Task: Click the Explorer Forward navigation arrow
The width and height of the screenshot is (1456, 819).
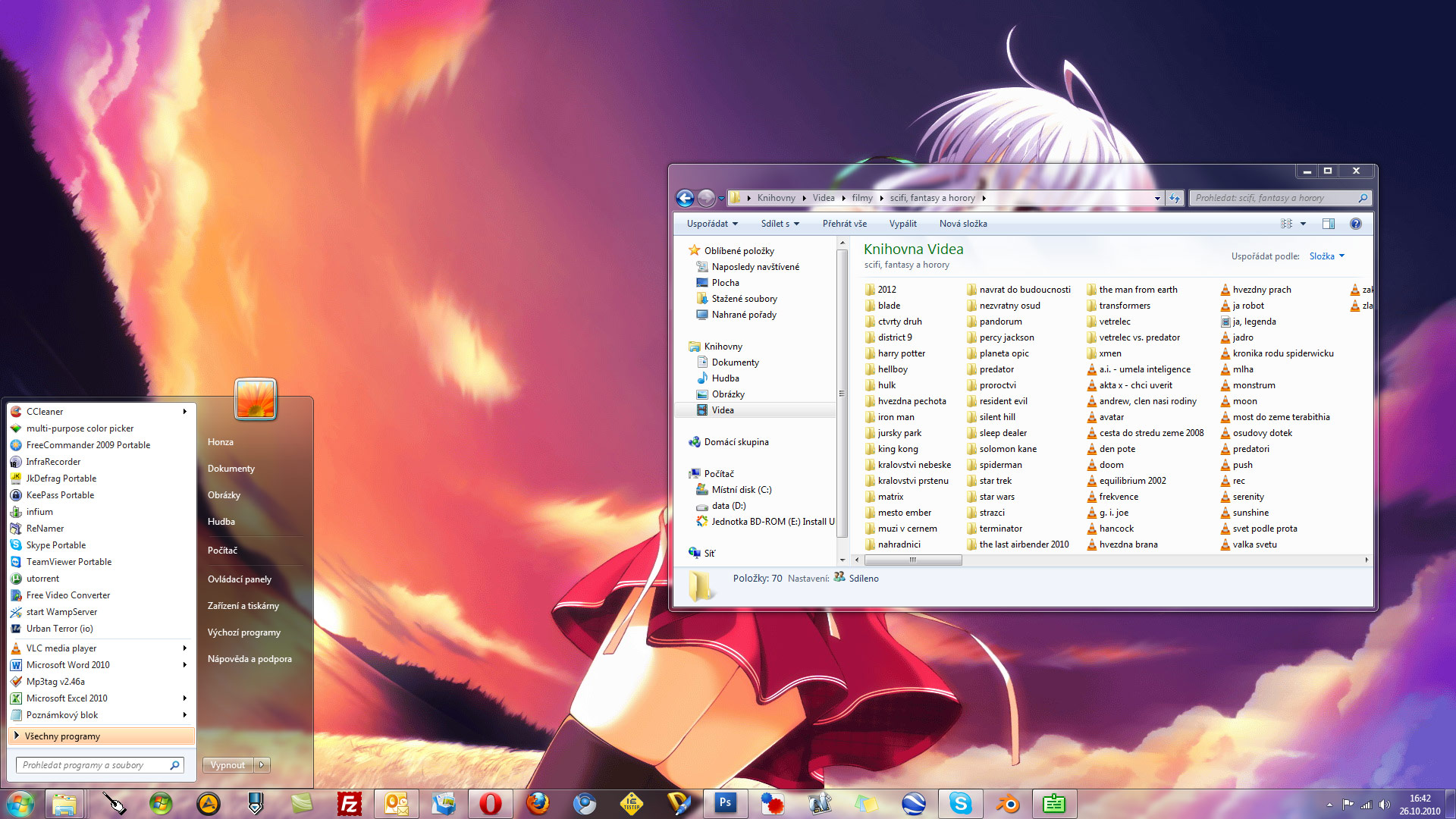Action: pos(706,198)
